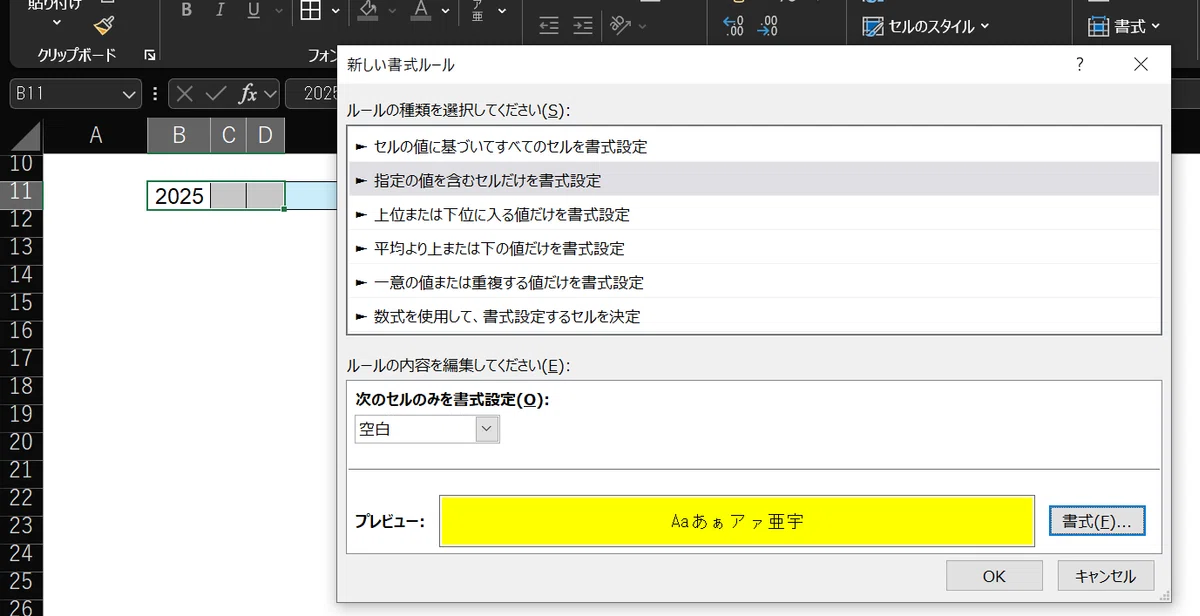The width and height of the screenshot is (1200, 616).
Task: Apply cell borders with the border icon
Action: click(x=310, y=11)
